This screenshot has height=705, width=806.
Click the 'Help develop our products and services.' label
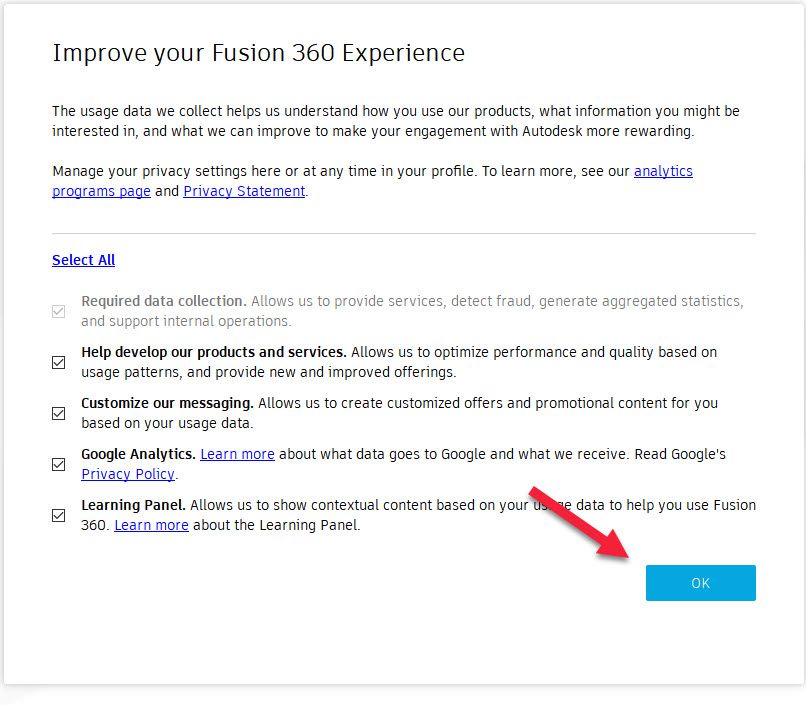pos(214,352)
